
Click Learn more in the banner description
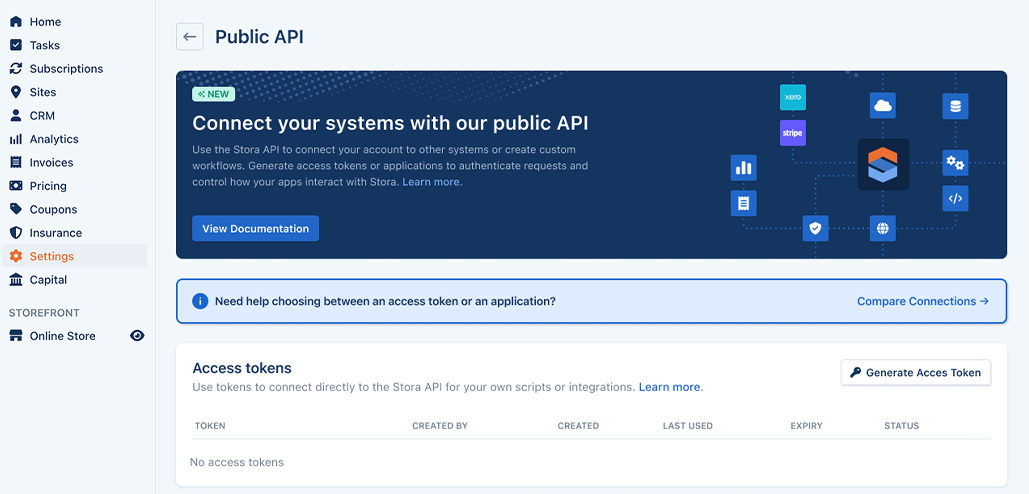[431, 182]
